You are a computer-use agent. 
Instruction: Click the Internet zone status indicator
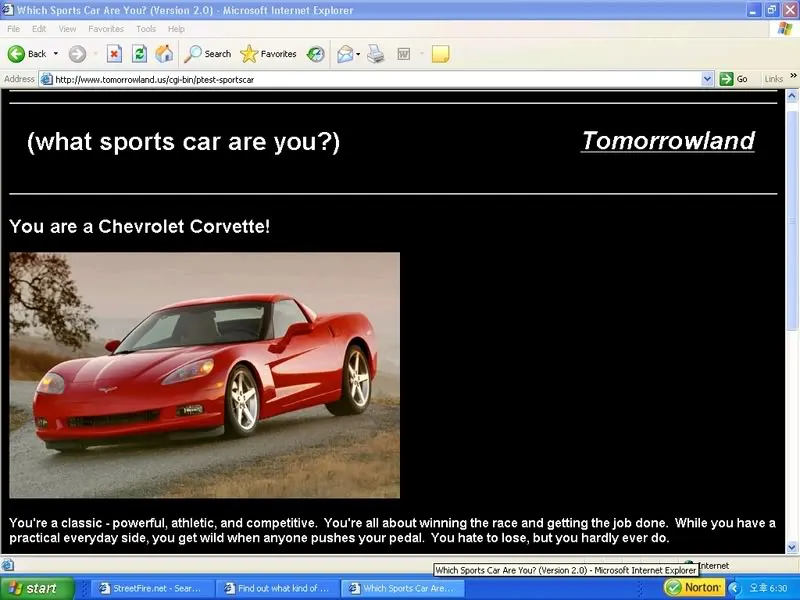pos(707,565)
